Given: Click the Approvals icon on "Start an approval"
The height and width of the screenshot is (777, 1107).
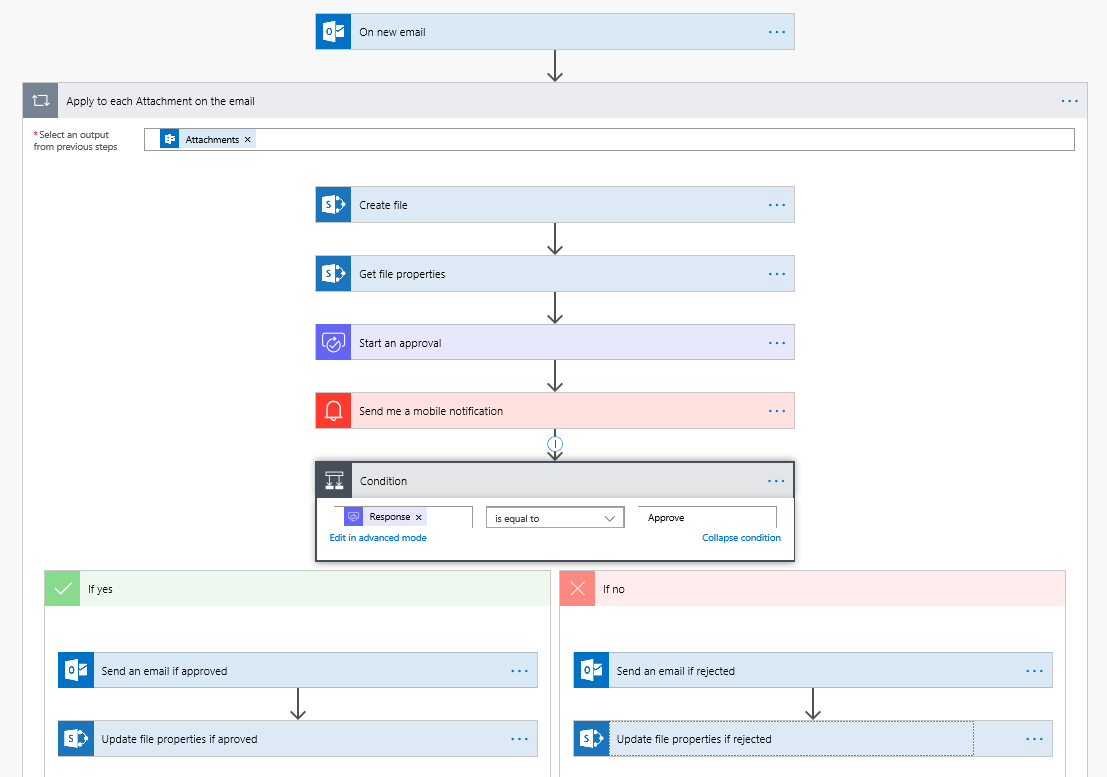Looking at the screenshot, I should 333,341.
